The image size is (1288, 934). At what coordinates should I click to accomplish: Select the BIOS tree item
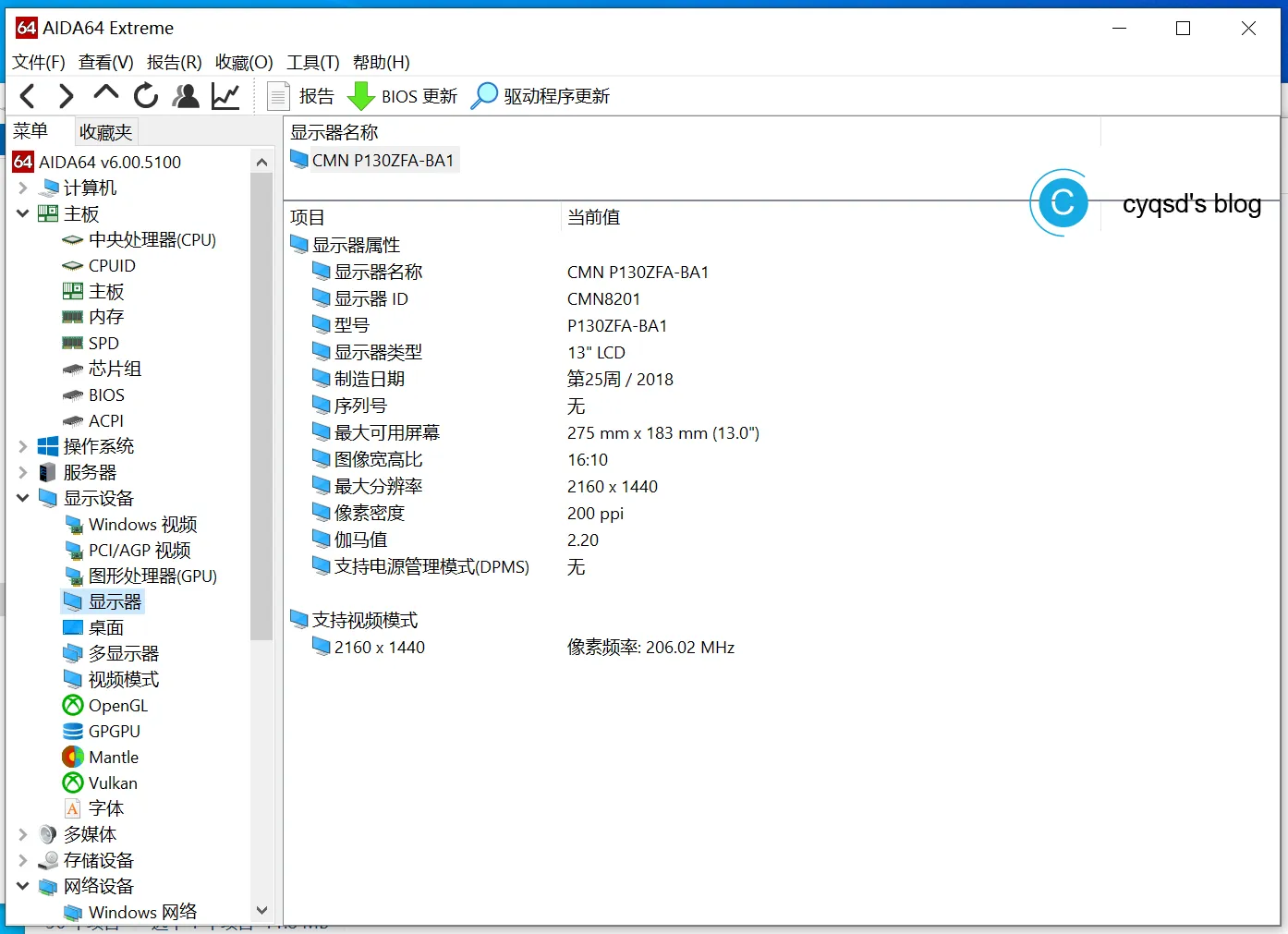pyautogui.click(x=93, y=395)
